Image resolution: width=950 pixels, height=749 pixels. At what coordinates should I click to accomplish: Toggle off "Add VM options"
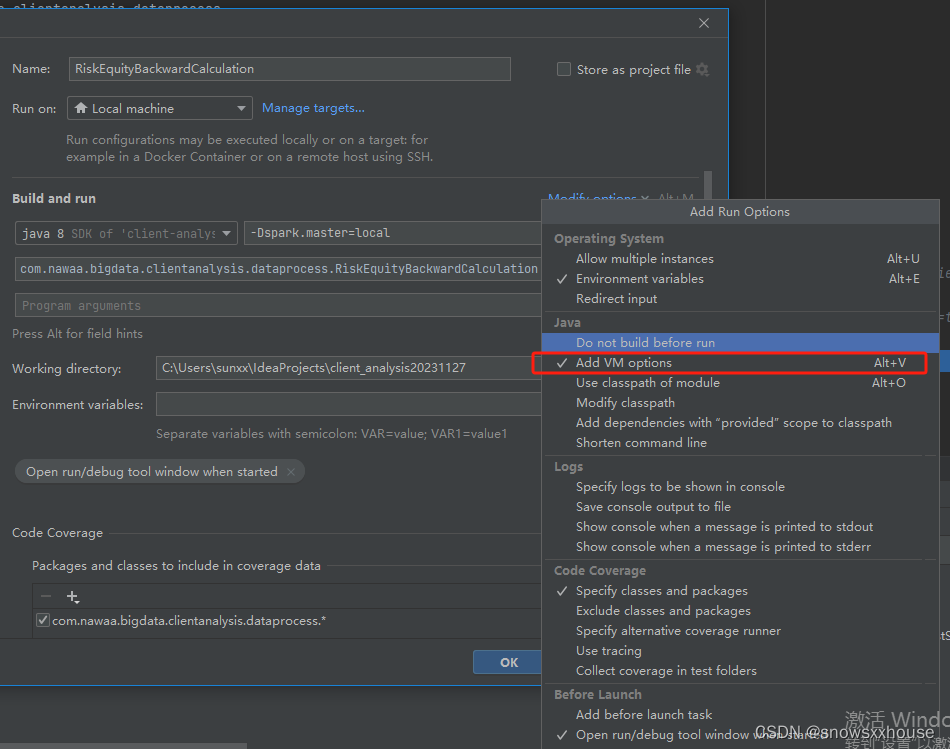pyautogui.click(x=621, y=362)
